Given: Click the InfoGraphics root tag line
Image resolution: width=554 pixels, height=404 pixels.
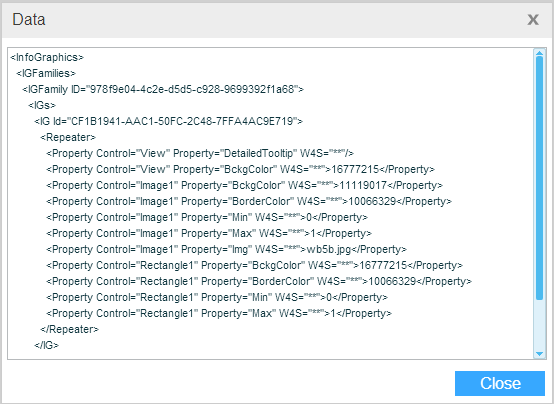Looking at the screenshot, I should coord(47,57).
